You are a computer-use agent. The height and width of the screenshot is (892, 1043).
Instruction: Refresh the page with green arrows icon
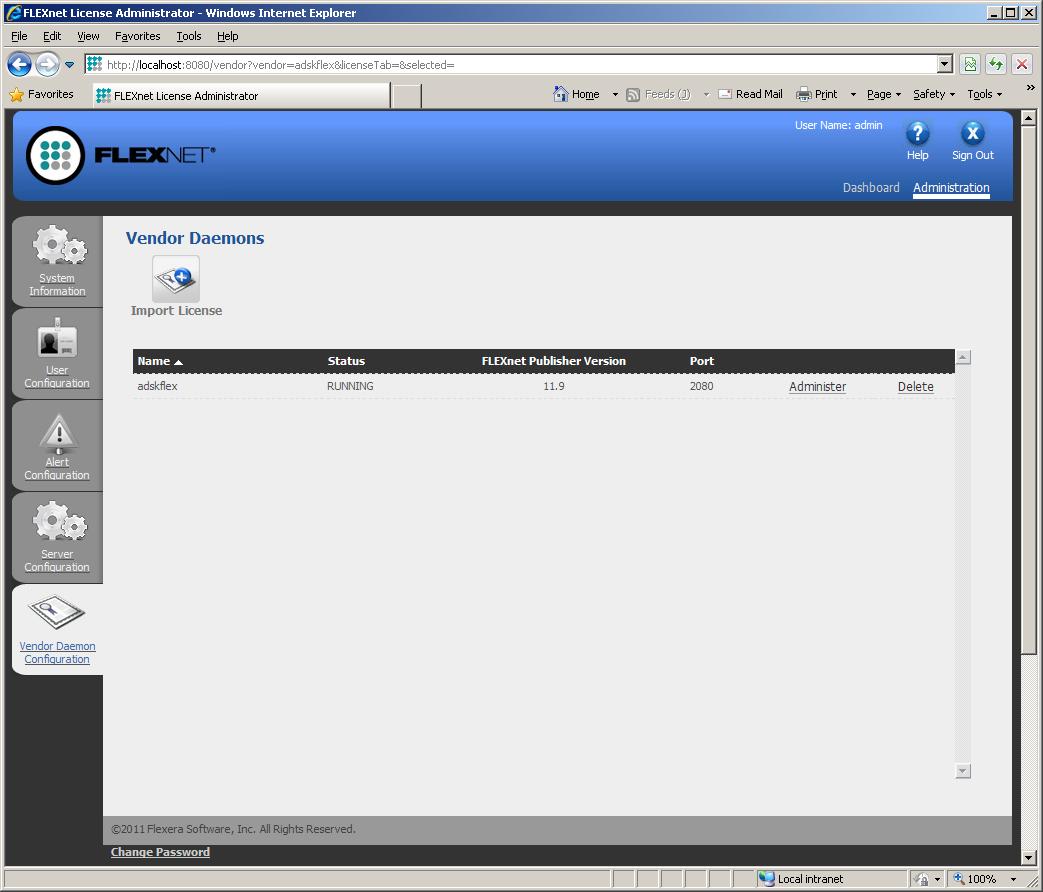(x=996, y=65)
